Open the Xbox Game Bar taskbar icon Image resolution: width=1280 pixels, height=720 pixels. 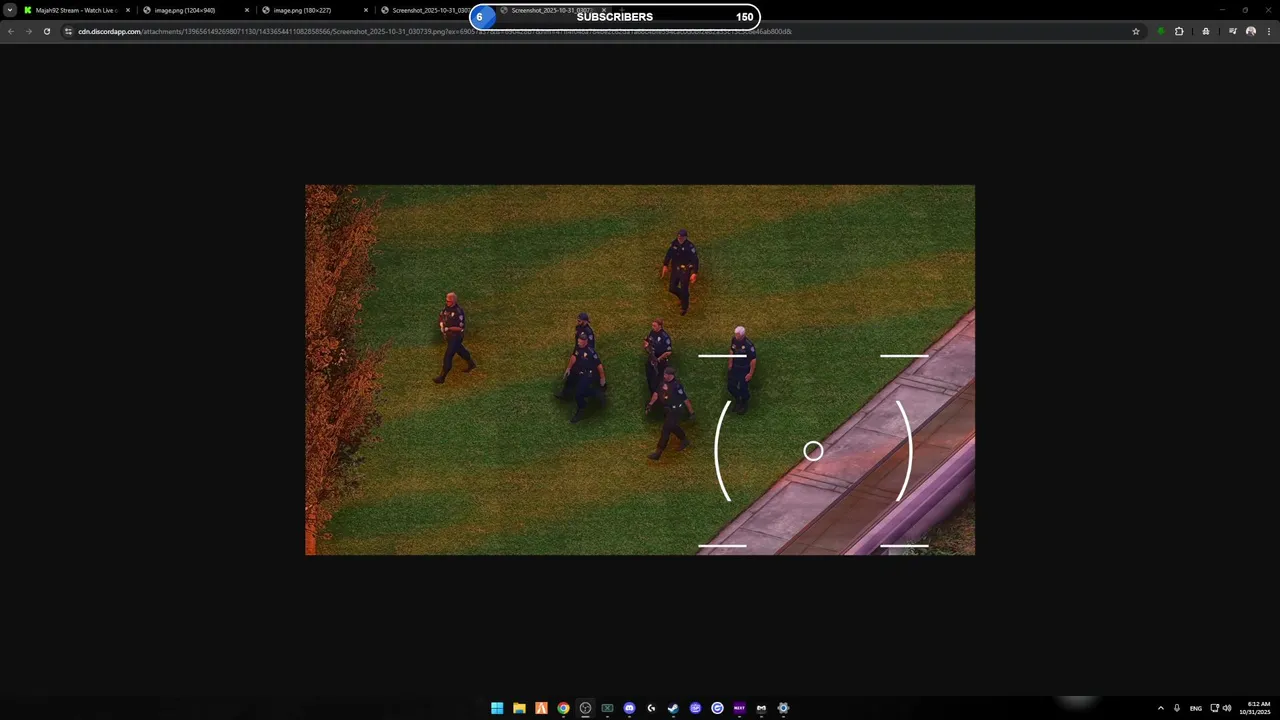coord(607,708)
